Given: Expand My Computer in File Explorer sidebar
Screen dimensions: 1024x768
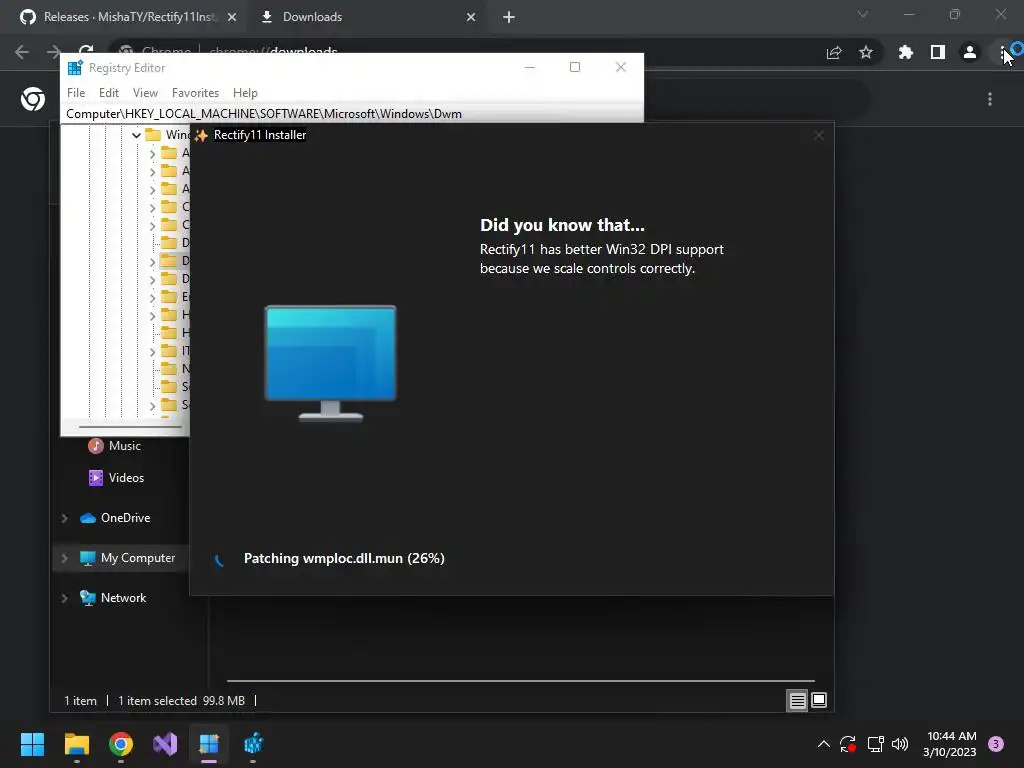Looking at the screenshot, I should click(65, 558).
